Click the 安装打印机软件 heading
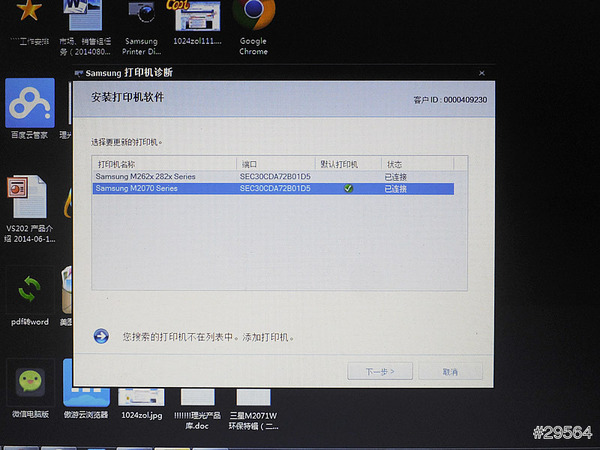The image size is (600, 450). pyautogui.click(x=127, y=97)
